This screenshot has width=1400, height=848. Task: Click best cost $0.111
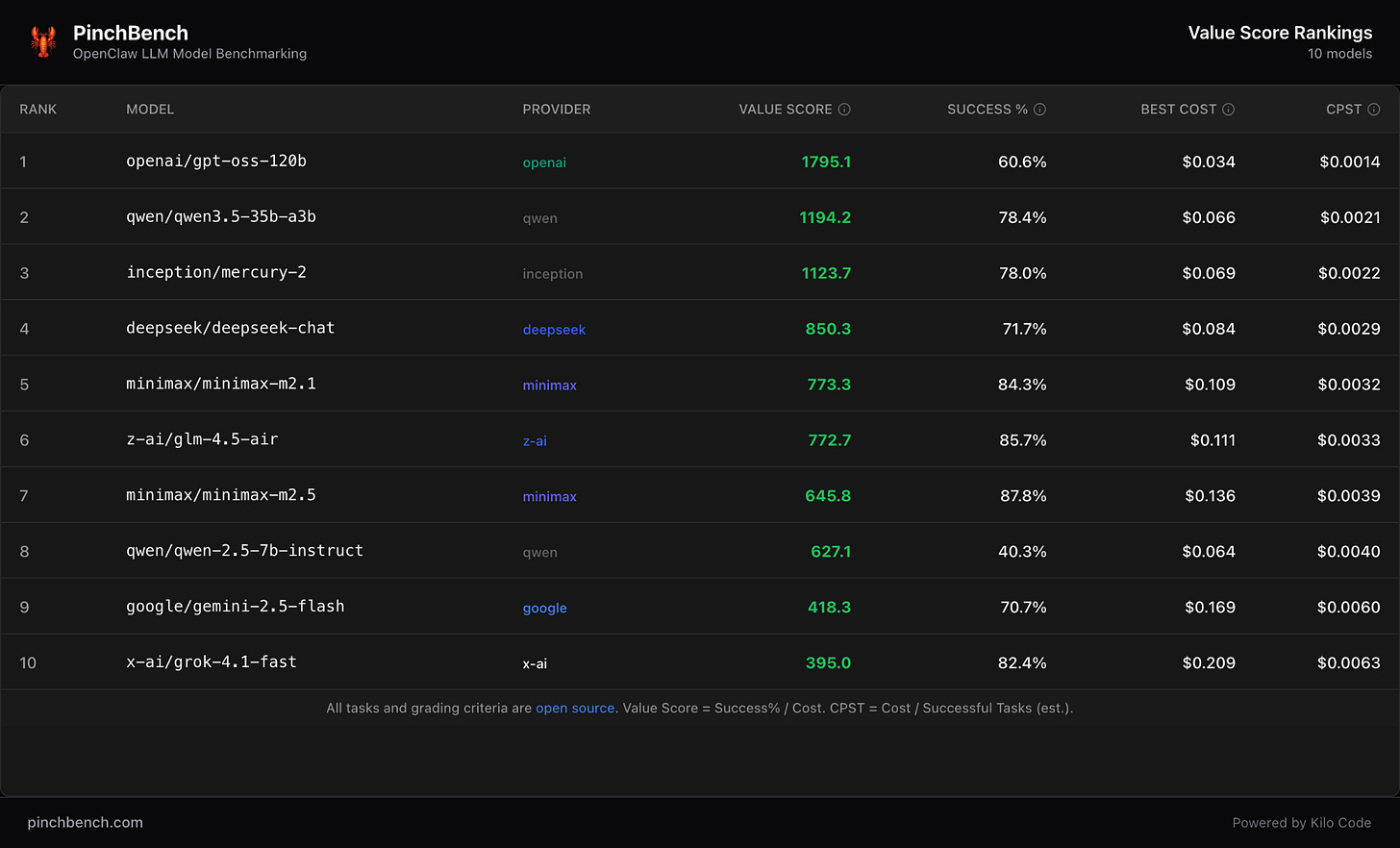point(1212,441)
